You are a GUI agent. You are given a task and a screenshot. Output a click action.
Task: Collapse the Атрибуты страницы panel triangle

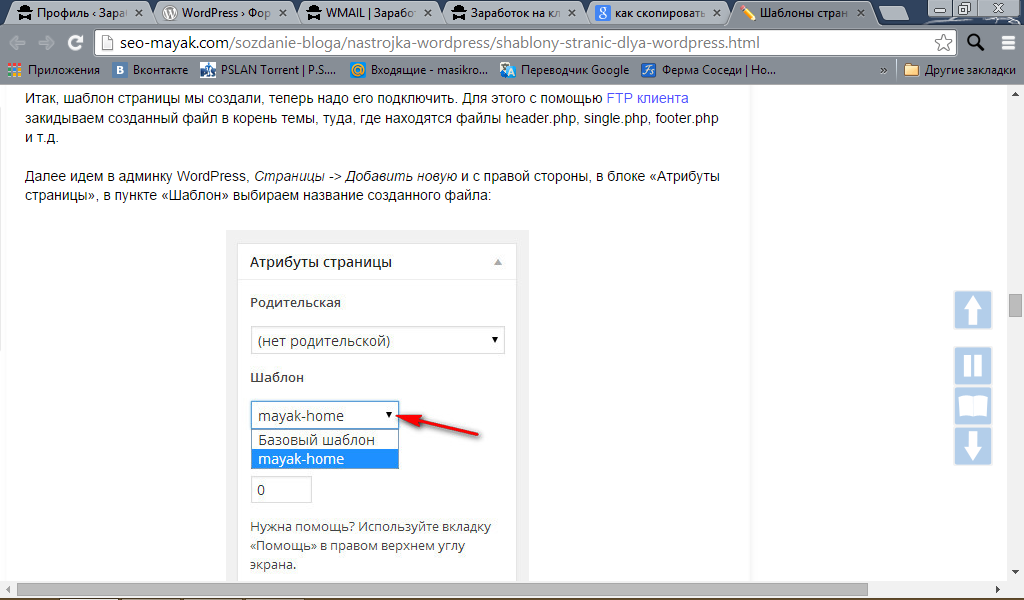[x=498, y=262]
